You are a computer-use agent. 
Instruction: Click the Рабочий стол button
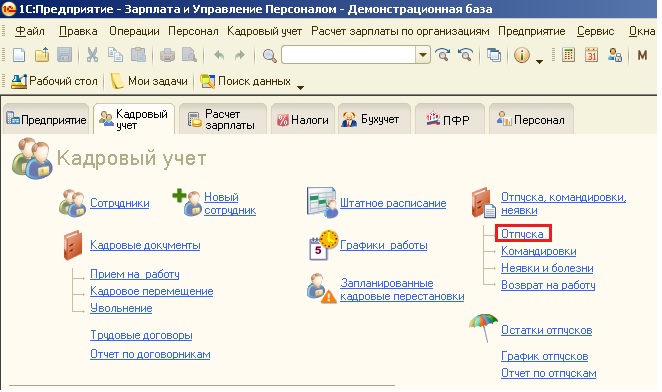[x=54, y=81]
